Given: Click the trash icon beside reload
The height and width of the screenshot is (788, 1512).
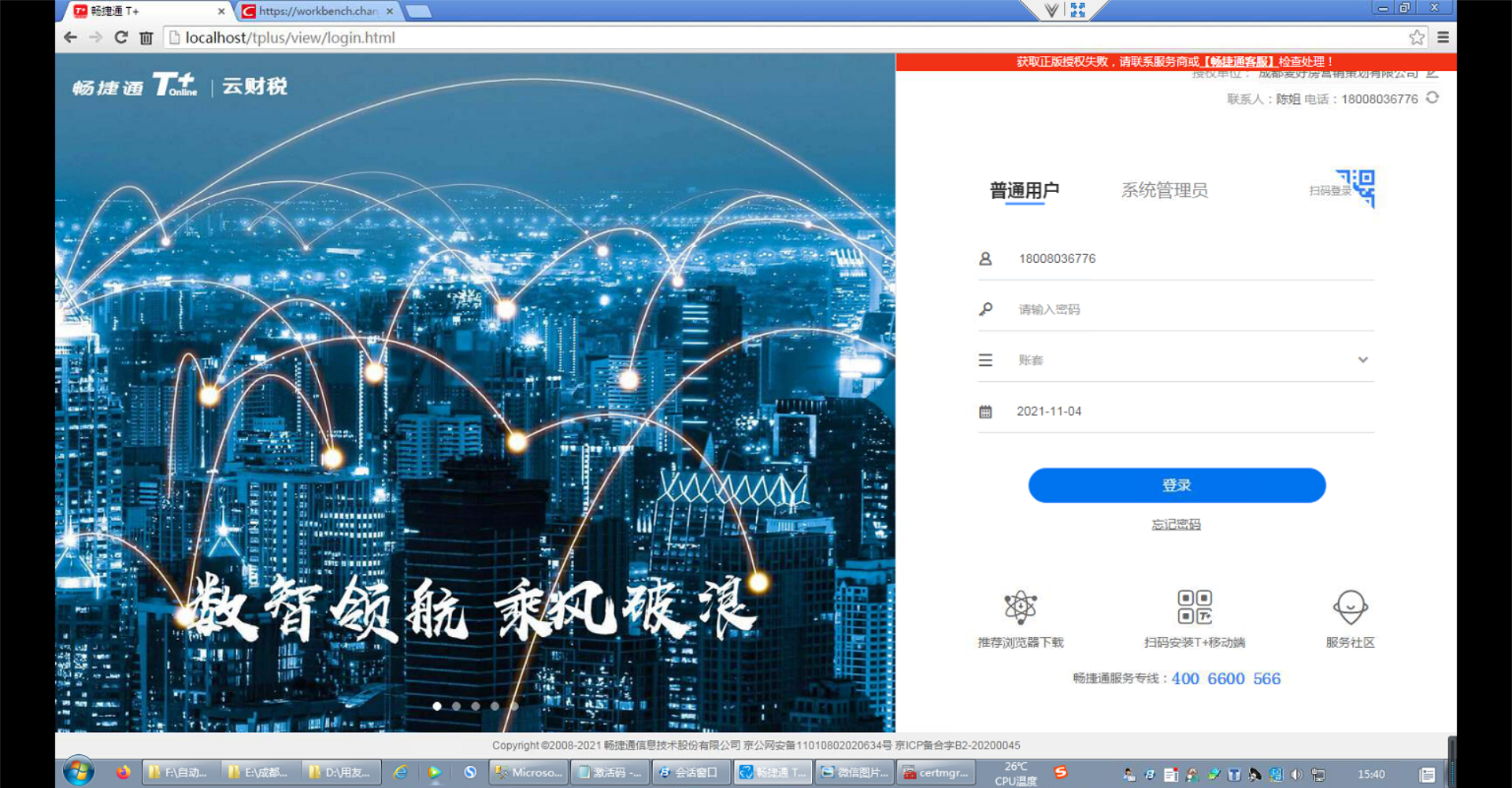Looking at the screenshot, I should [146, 38].
